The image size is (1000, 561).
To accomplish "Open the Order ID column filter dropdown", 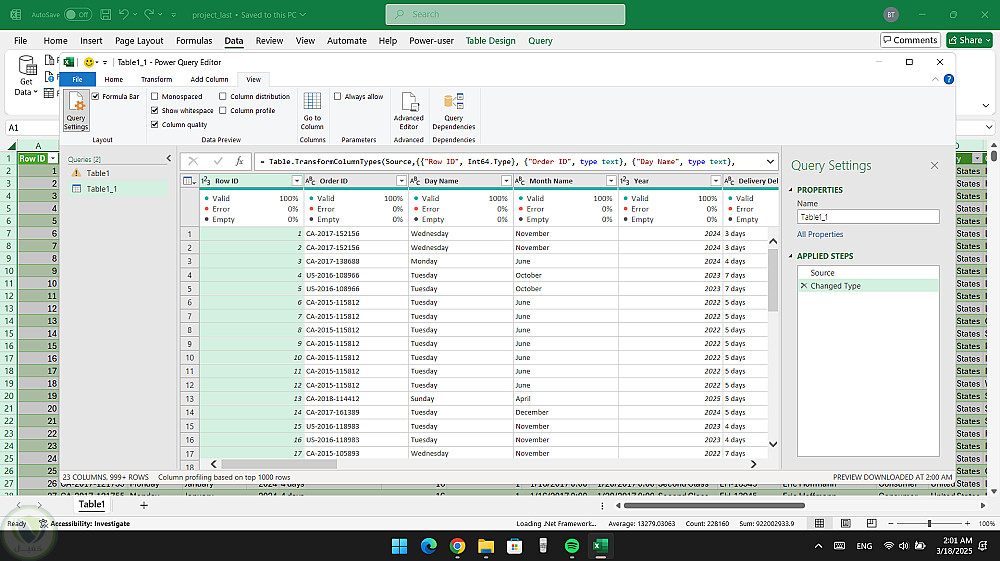I will (401, 181).
